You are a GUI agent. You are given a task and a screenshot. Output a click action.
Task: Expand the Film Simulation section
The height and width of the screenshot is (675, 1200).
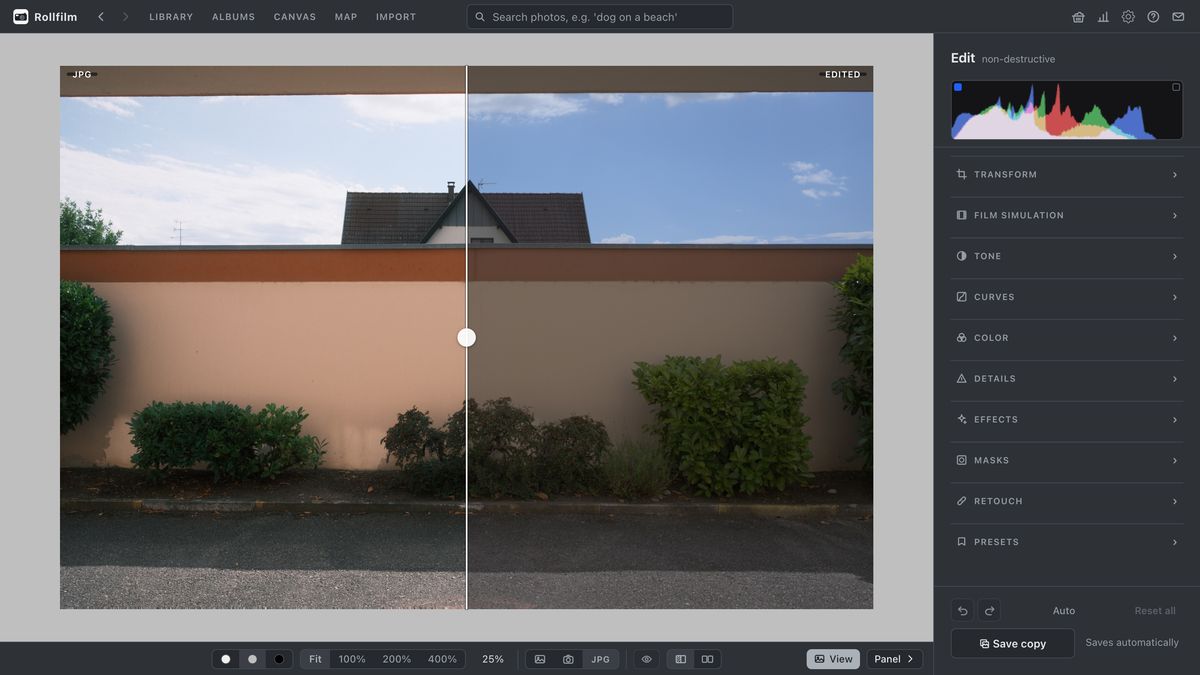[x=1067, y=215]
